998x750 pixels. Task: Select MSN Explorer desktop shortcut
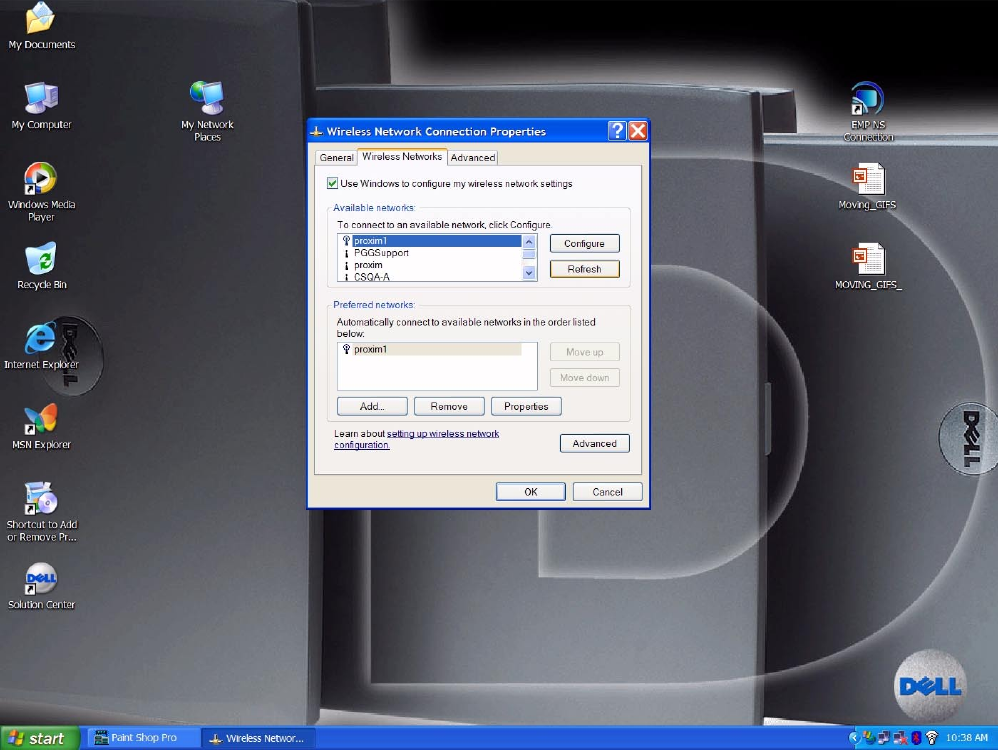[41, 427]
